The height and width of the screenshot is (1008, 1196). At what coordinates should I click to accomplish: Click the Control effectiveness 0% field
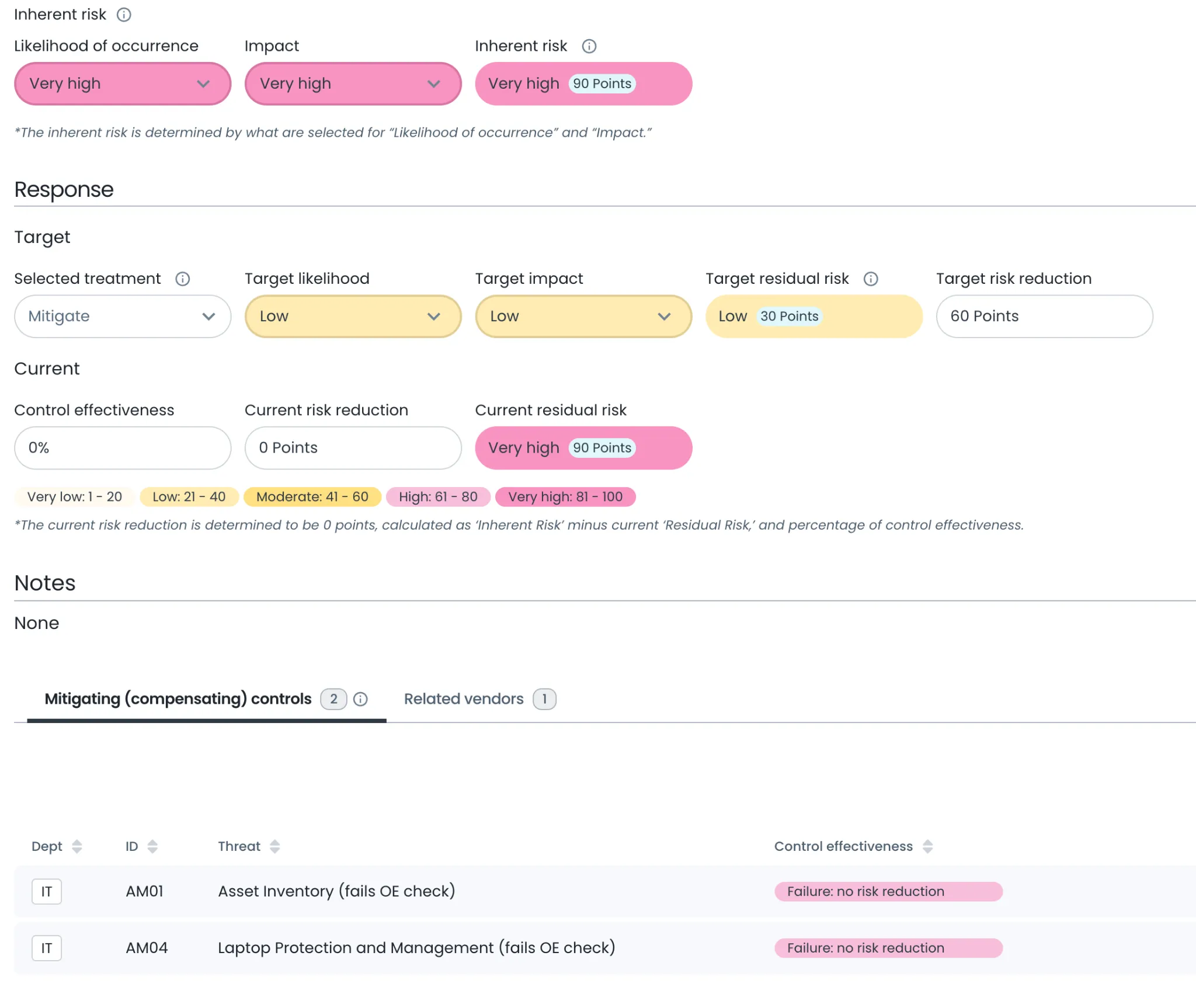pyautogui.click(x=122, y=448)
